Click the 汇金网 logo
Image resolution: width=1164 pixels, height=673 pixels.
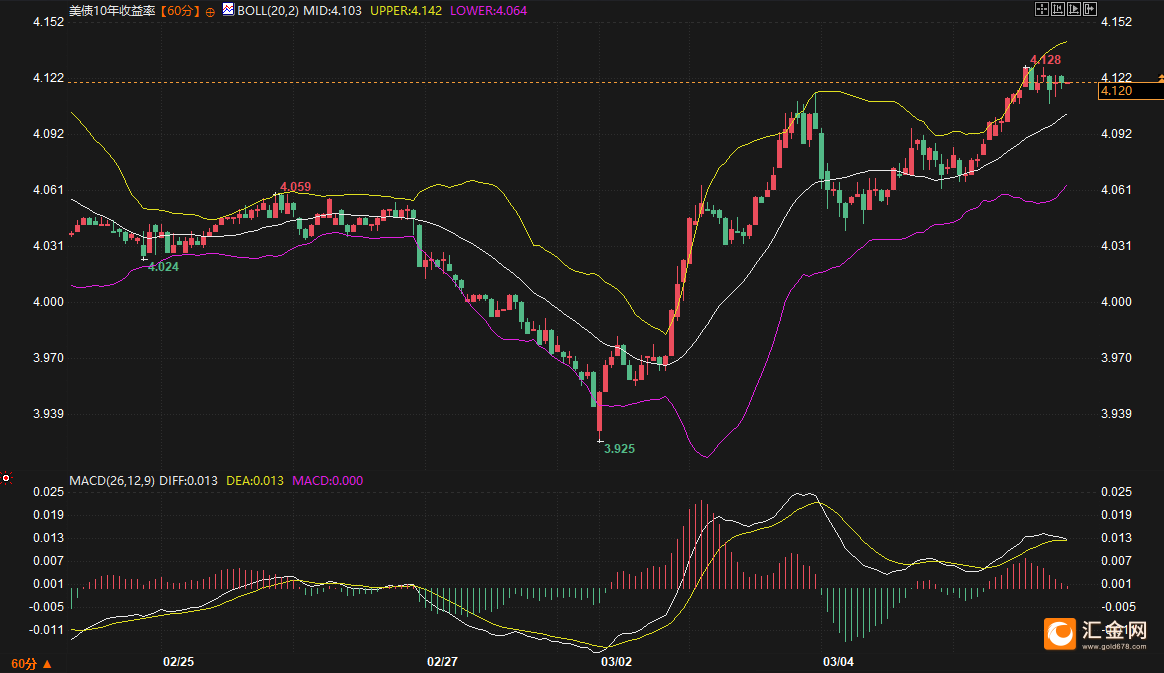pos(1097,634)
